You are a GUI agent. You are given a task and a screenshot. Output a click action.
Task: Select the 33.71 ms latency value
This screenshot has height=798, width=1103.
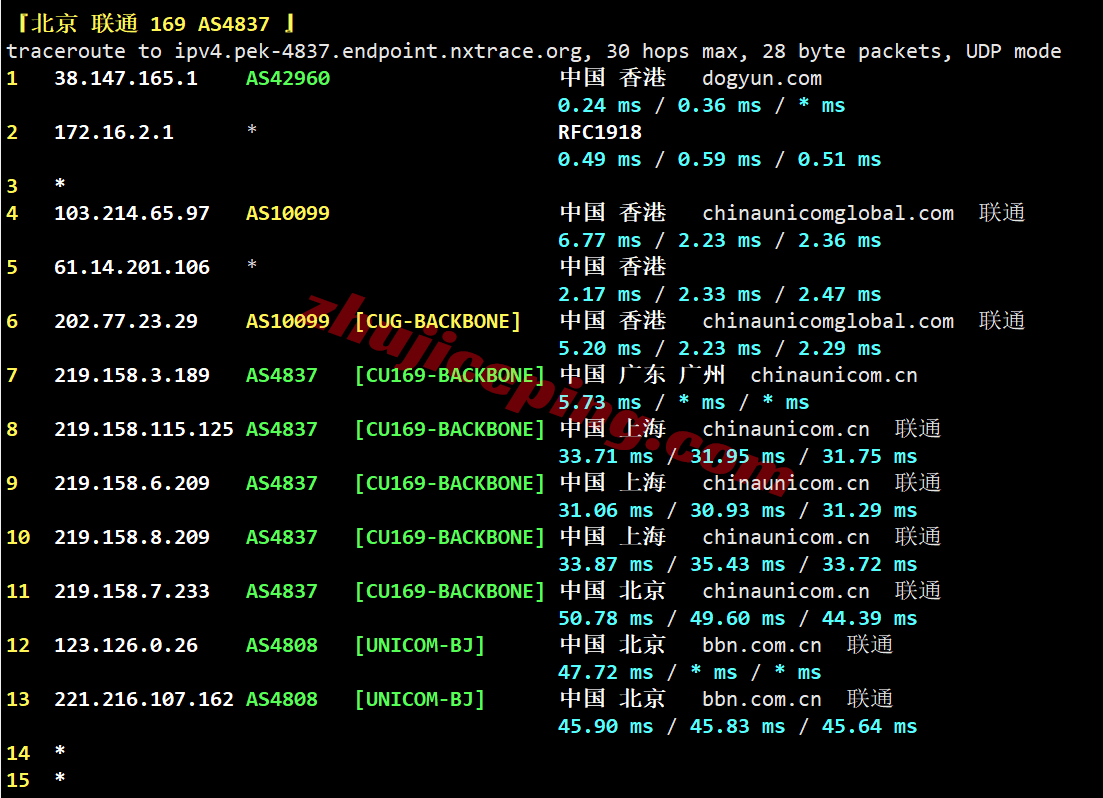pos(606,457)
